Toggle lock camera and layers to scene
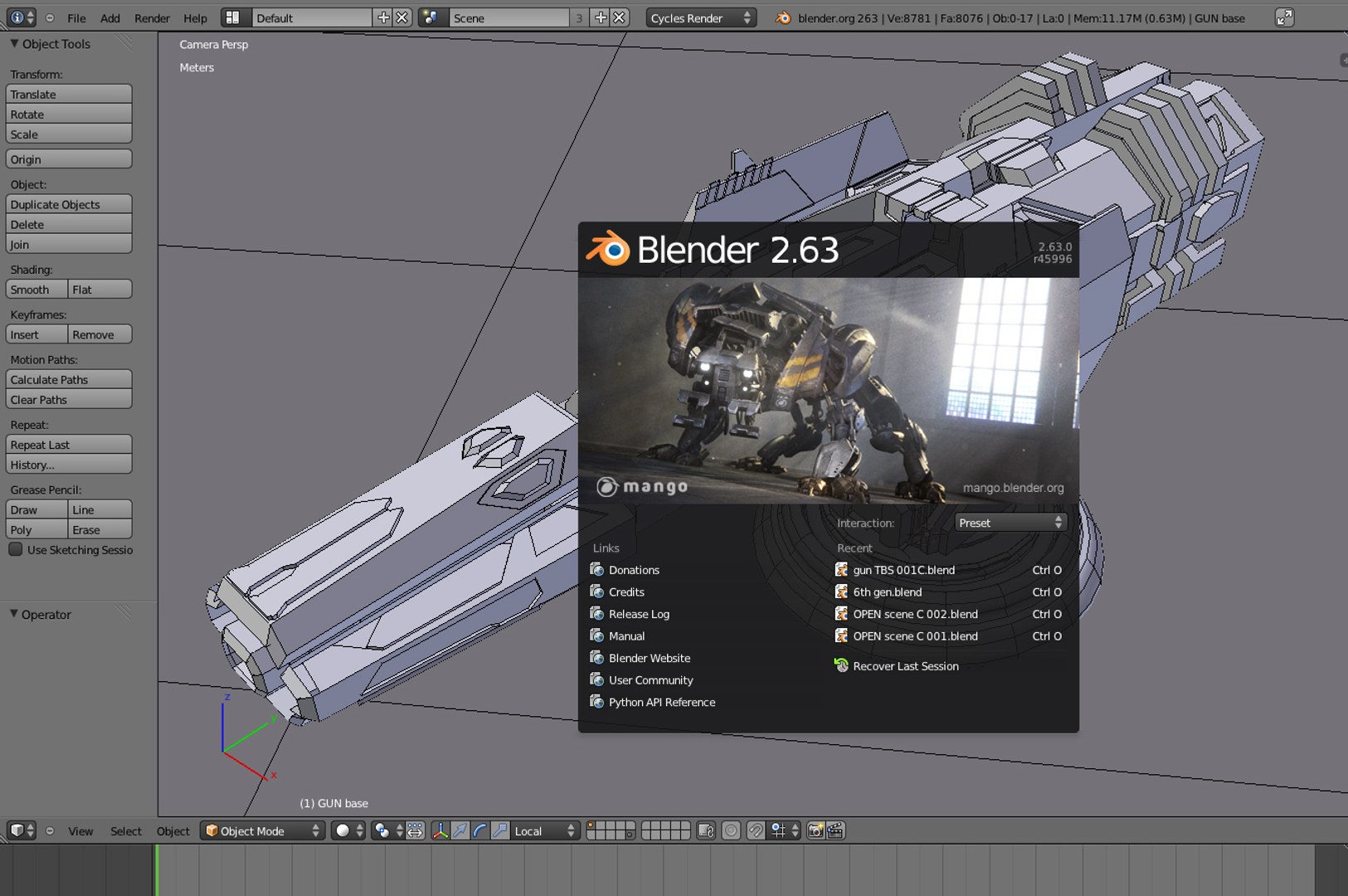Image resolution: width=1348 pixels, height=896 pixels. tap(706, 830)
